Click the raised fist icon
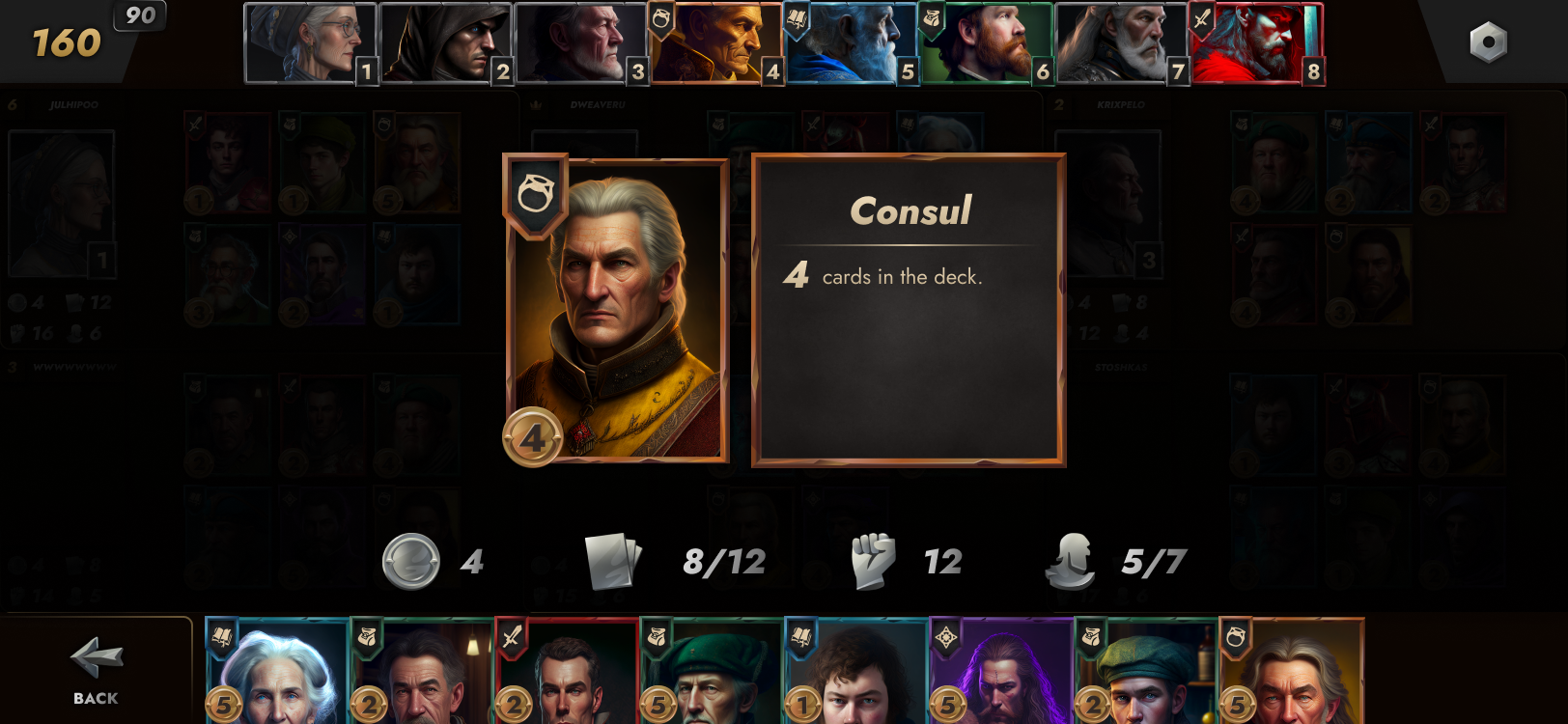 [873, 562]
